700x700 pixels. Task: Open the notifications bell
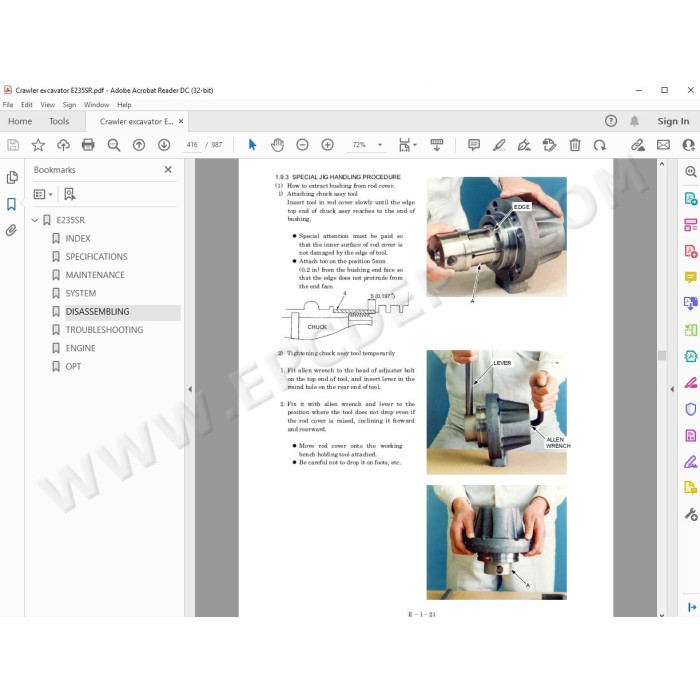634,121
